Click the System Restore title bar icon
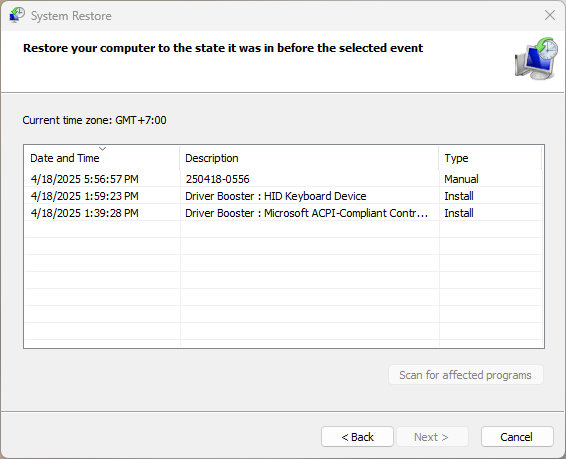The height and width of the screenshot is (459, 566). coord(17,15)
